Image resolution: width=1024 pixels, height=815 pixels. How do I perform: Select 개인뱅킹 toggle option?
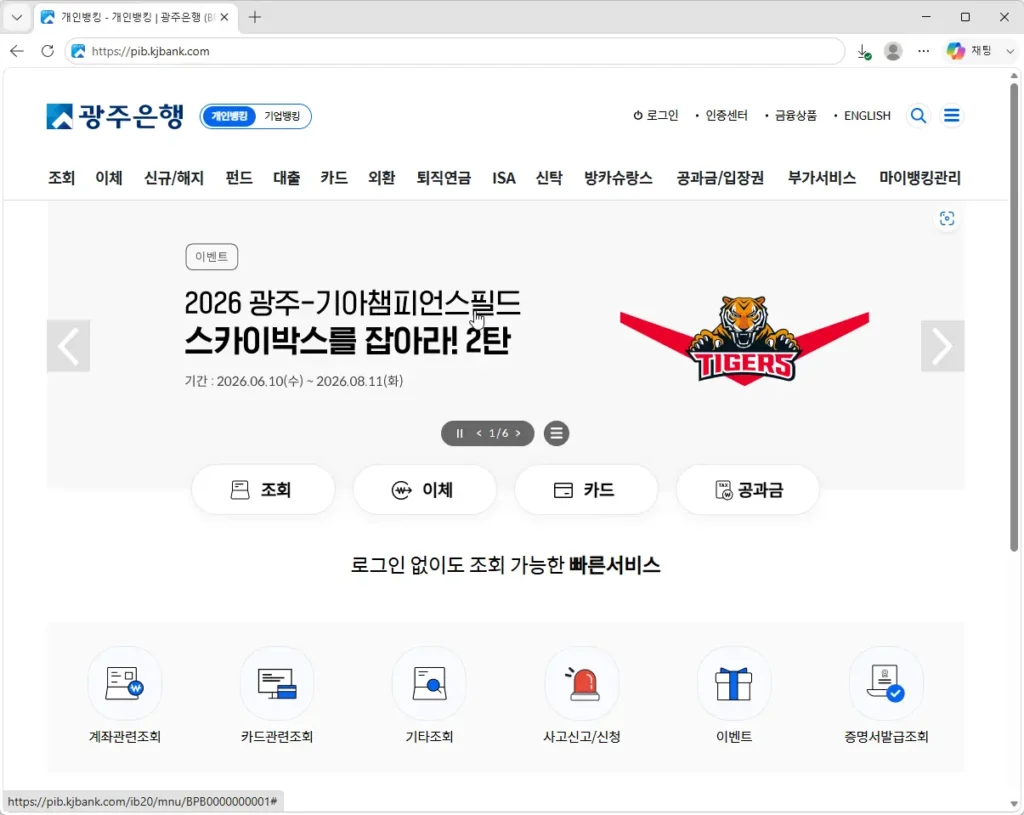pos(229,116)
